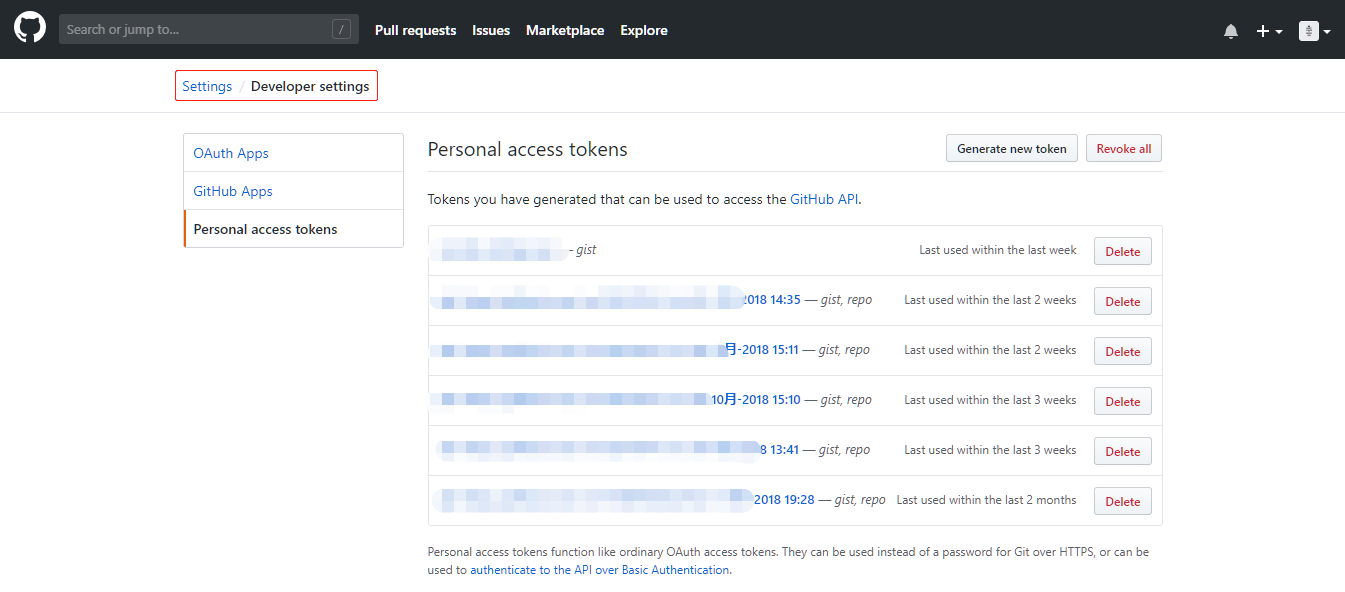Open the GitHub API link

pos(824,199)
